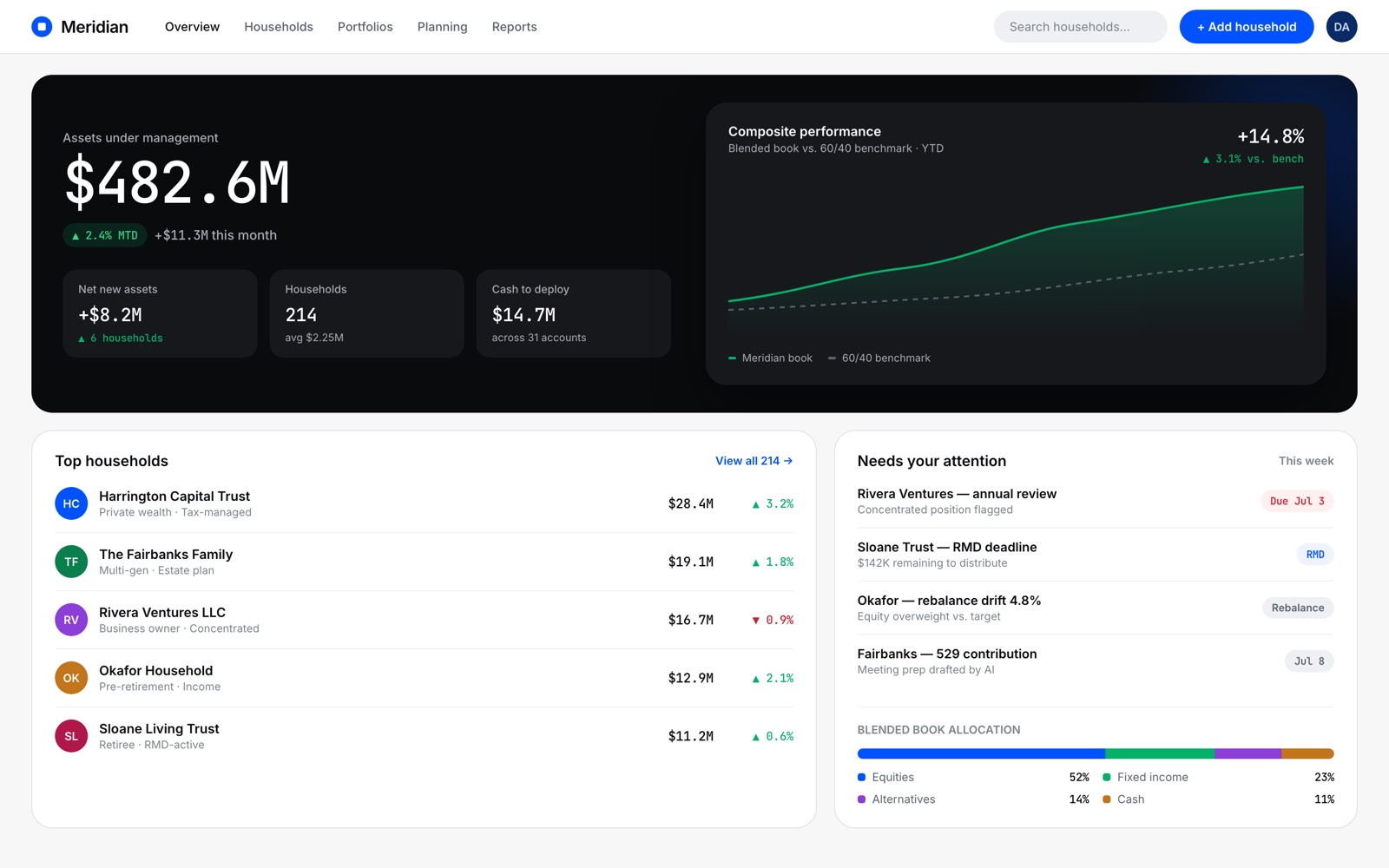Switch to the Portfolios tab
The image size is (1389, 868).
365,27
